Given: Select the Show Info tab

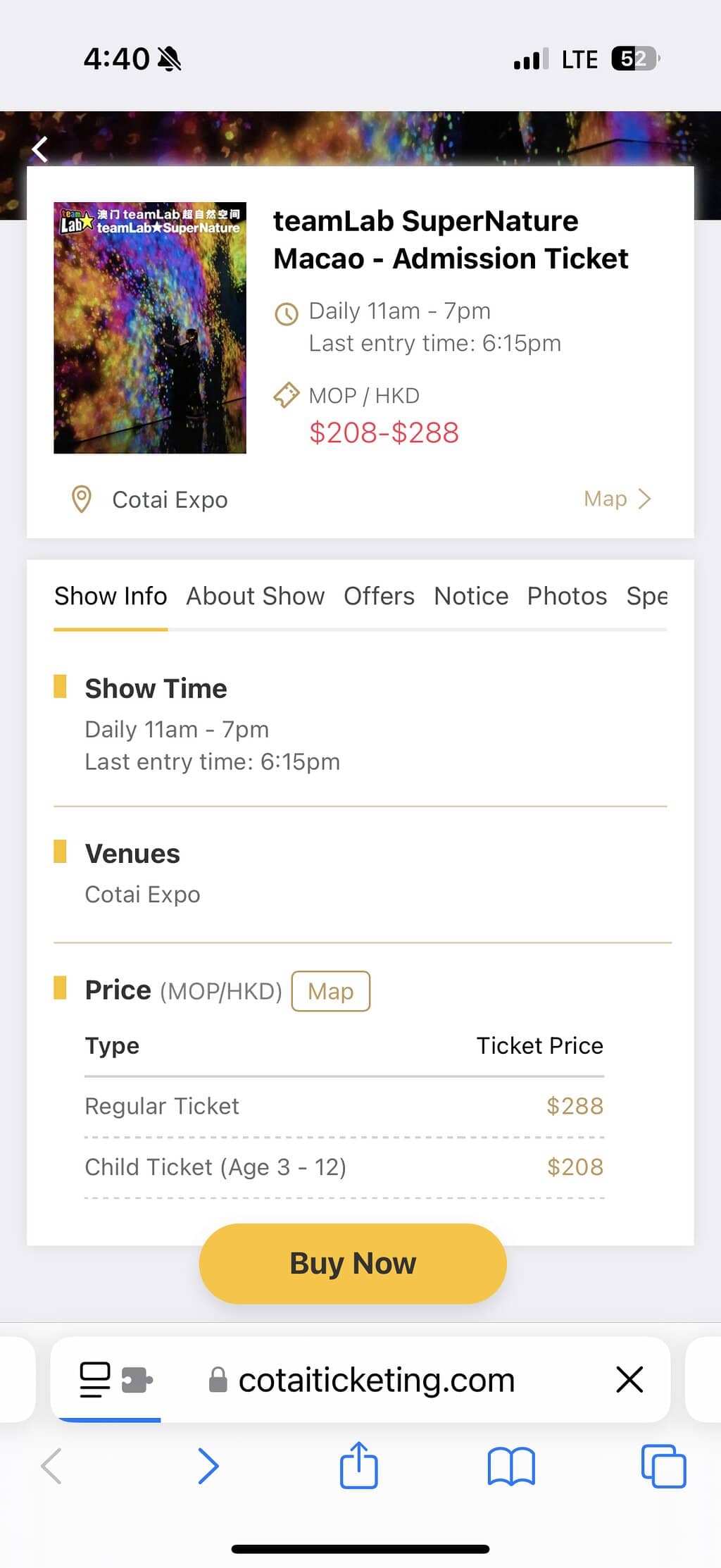Looking at the screenshot, I should (111, 596).
